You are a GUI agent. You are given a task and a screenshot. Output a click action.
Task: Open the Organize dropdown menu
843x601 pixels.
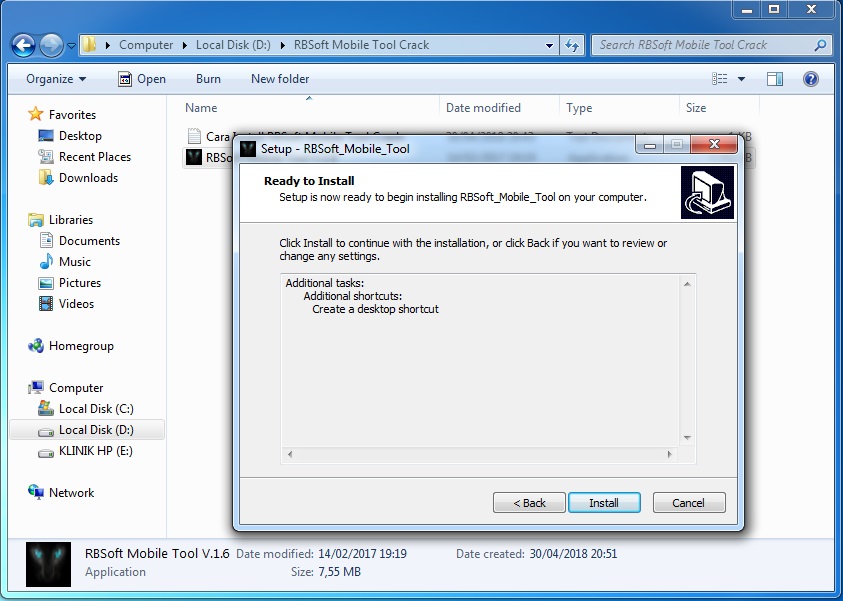coord(54,79)
